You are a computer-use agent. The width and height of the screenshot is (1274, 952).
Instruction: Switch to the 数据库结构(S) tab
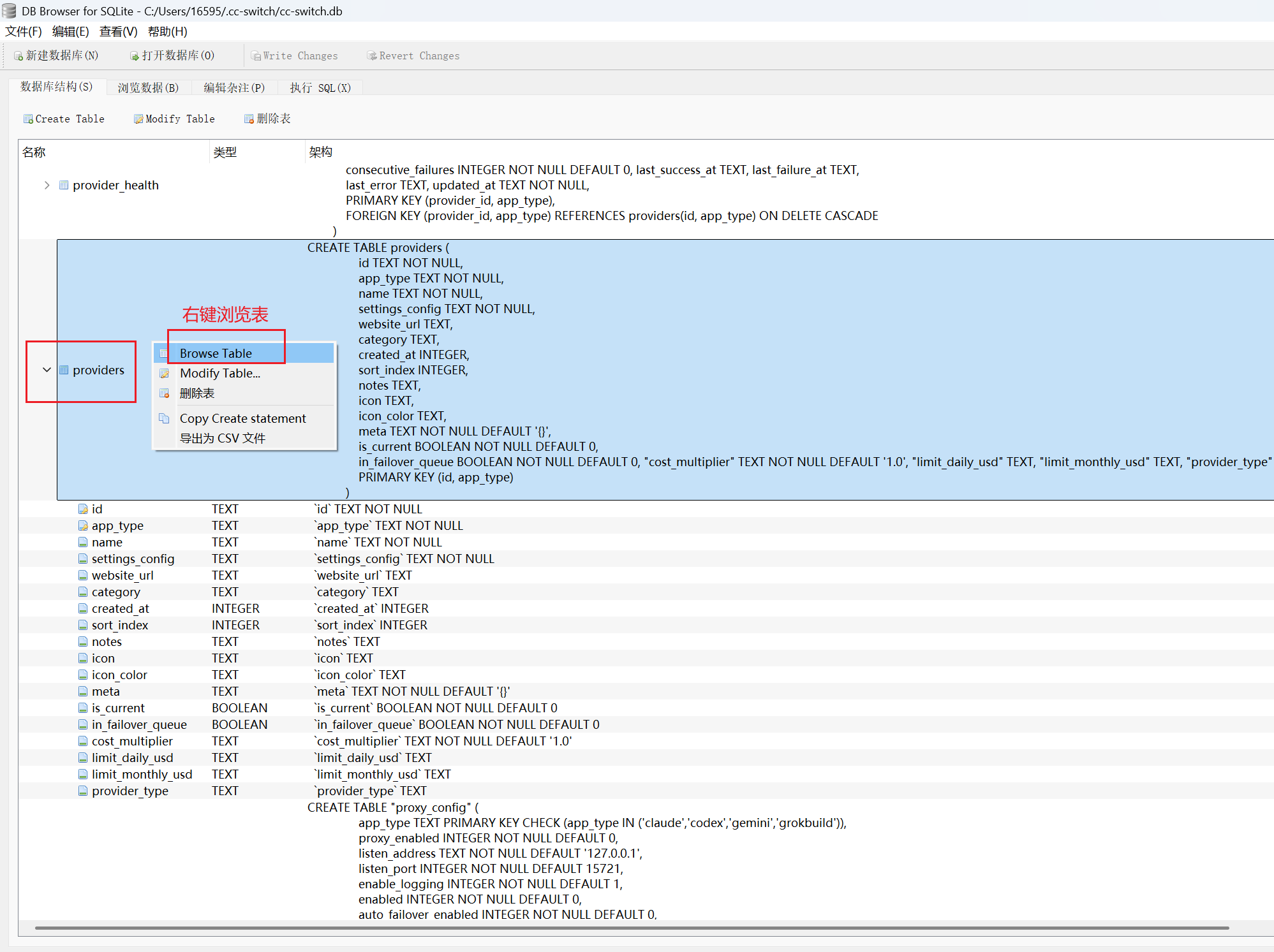pos(57,87)
